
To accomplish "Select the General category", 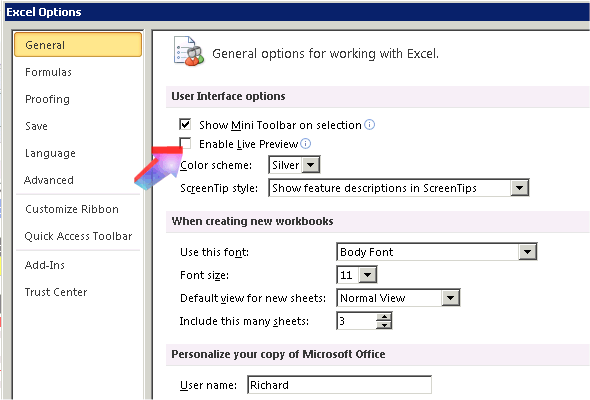I will [78, 45].
